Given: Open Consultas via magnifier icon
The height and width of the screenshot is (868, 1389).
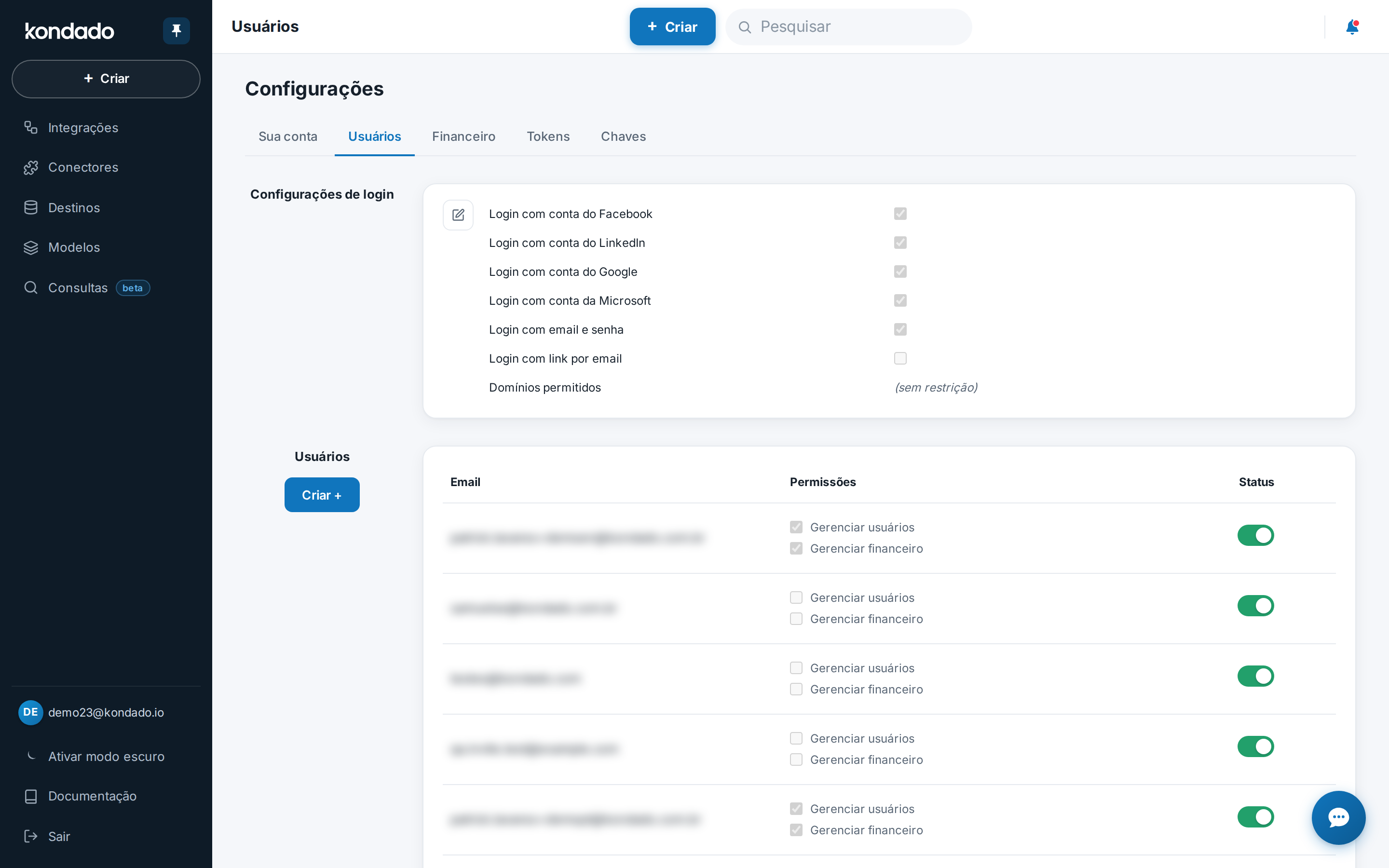Looking at the screenshot, I should 31,287.
